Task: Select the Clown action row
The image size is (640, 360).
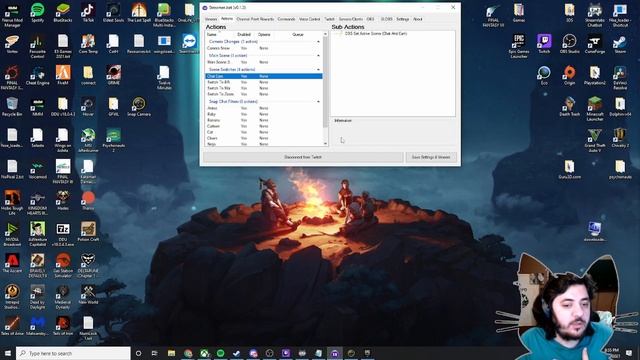Action: click(264, 138)
